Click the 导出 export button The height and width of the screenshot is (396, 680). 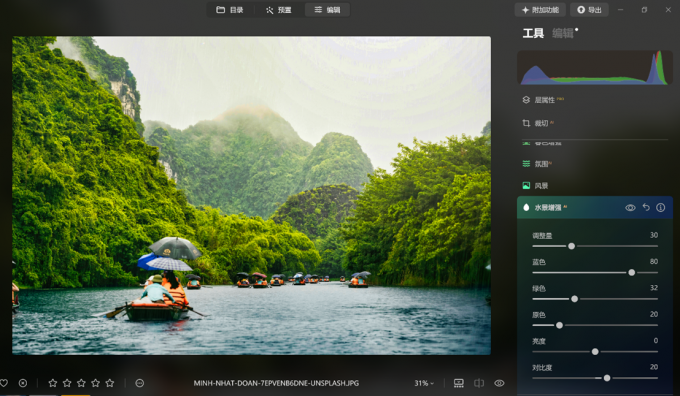tap(589, 10)
